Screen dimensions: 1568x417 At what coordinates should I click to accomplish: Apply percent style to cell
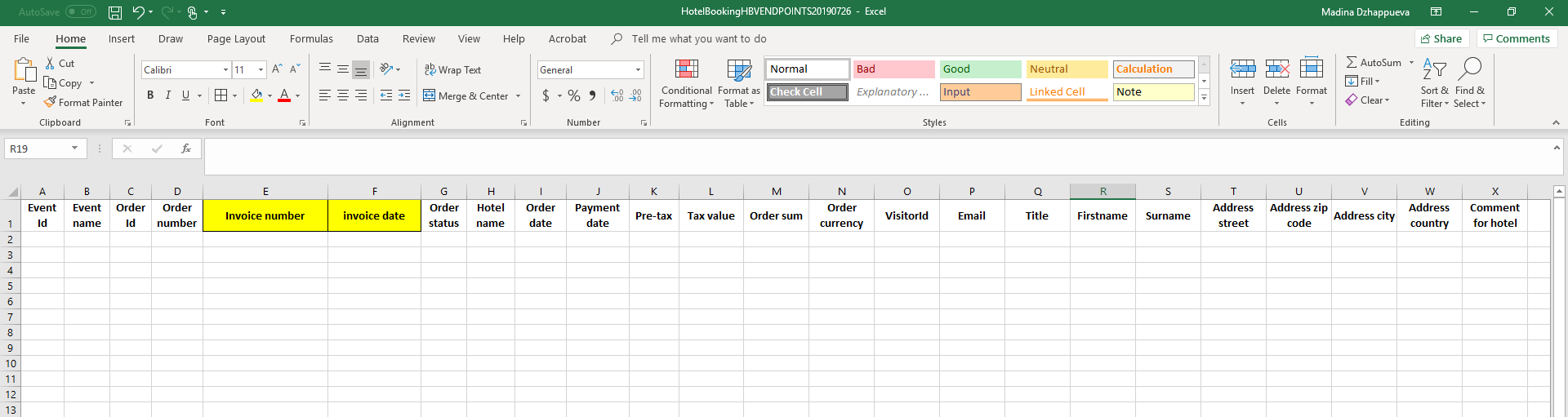tap(574, 96)
